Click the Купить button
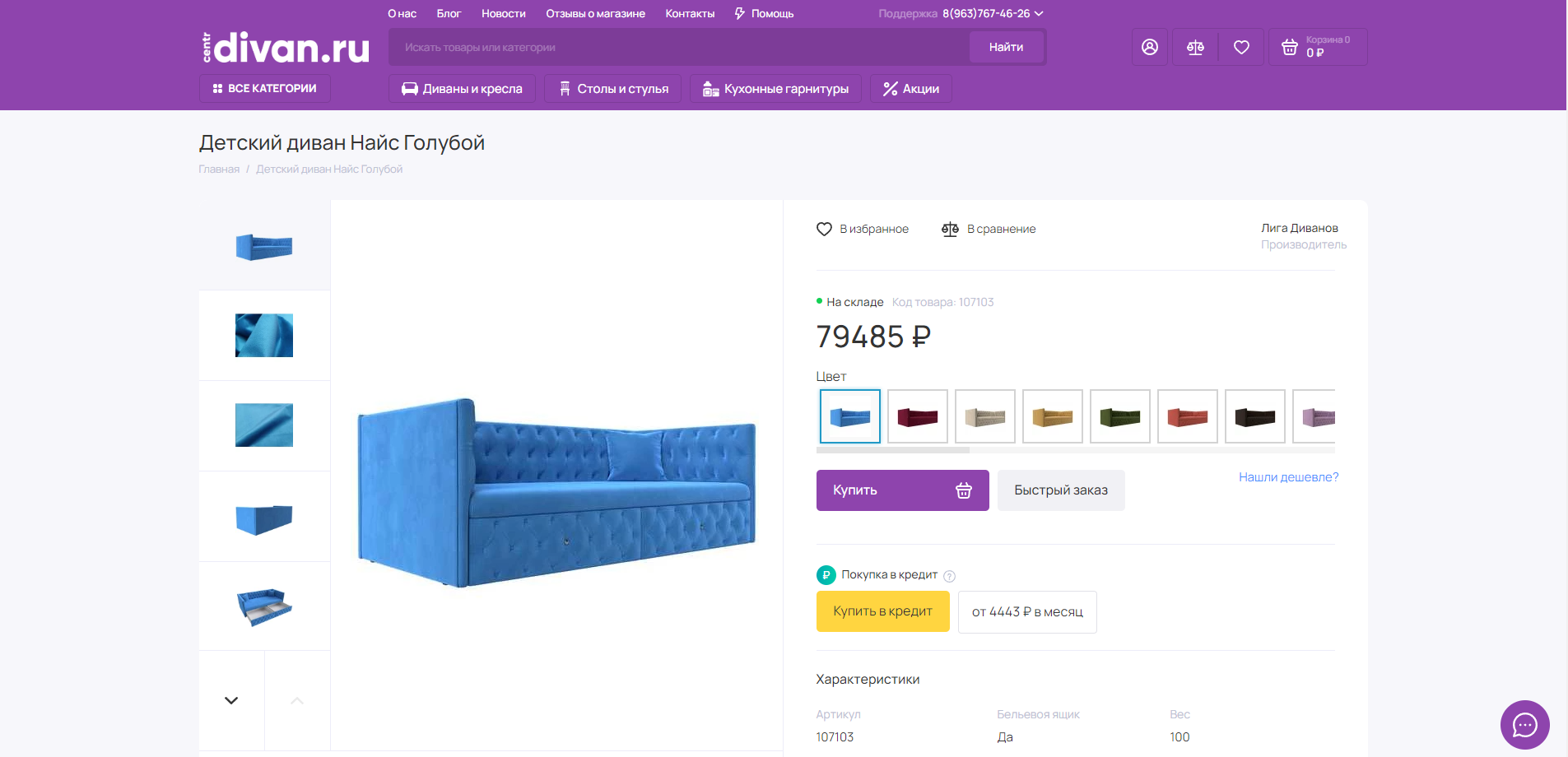The image size is (1568, 757). [901, 490]
